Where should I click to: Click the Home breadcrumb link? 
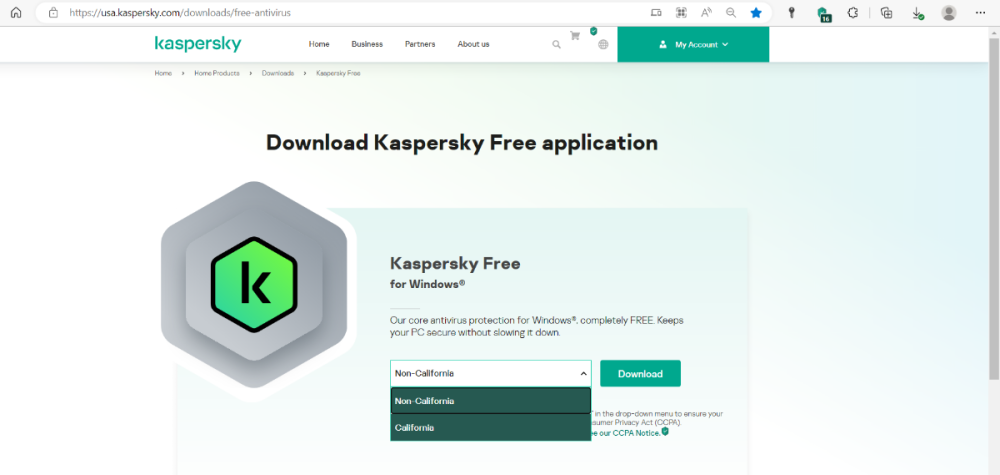coord(163,73)
